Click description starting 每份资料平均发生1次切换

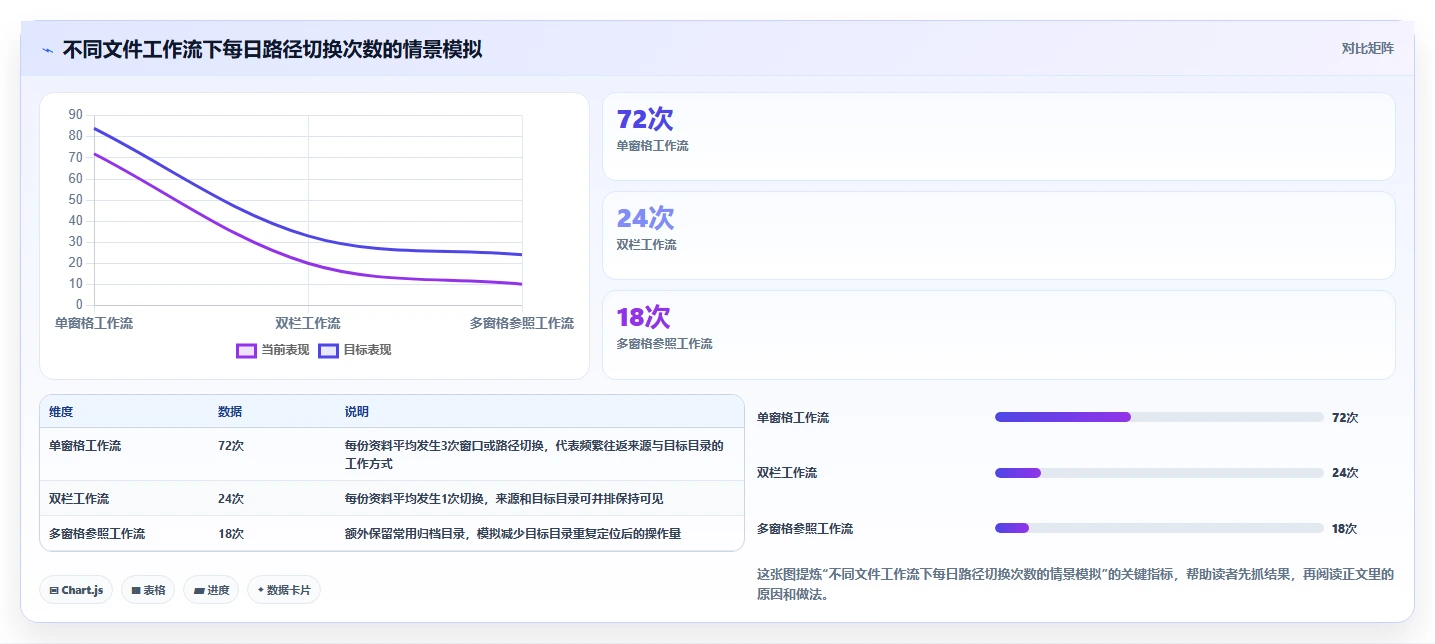click(x=504, y=499)
